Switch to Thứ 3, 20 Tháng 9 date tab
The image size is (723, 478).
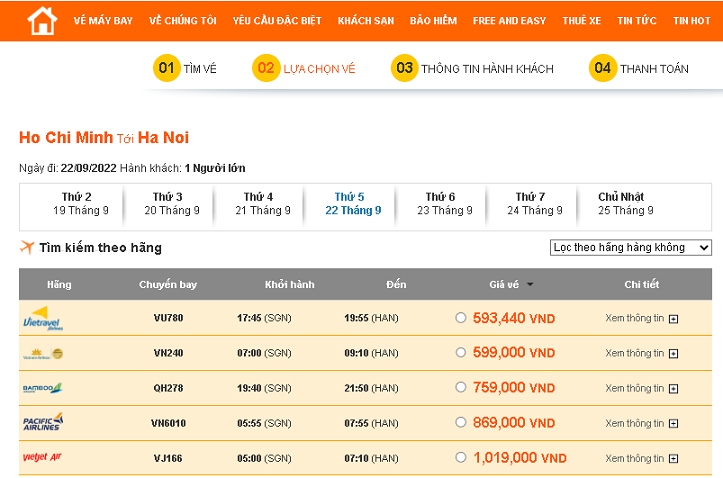pyautogui.click(x=168, y=204)
